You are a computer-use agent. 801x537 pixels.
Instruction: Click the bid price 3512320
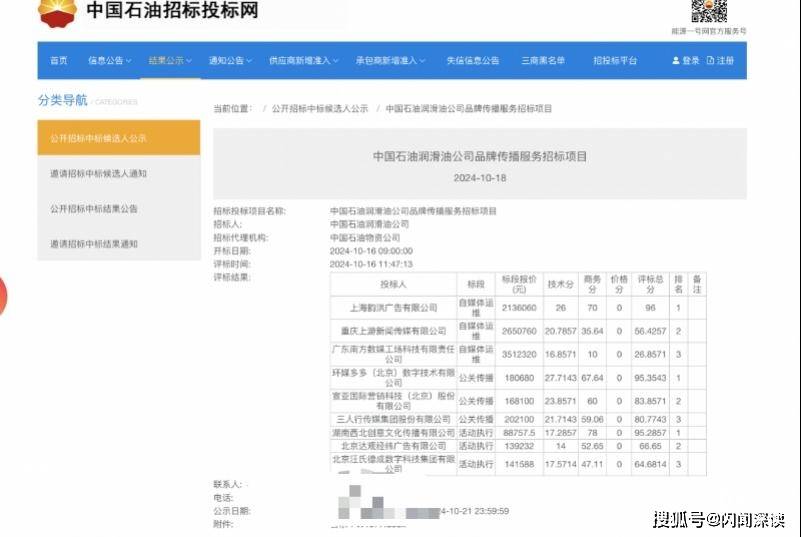(519, 354)
